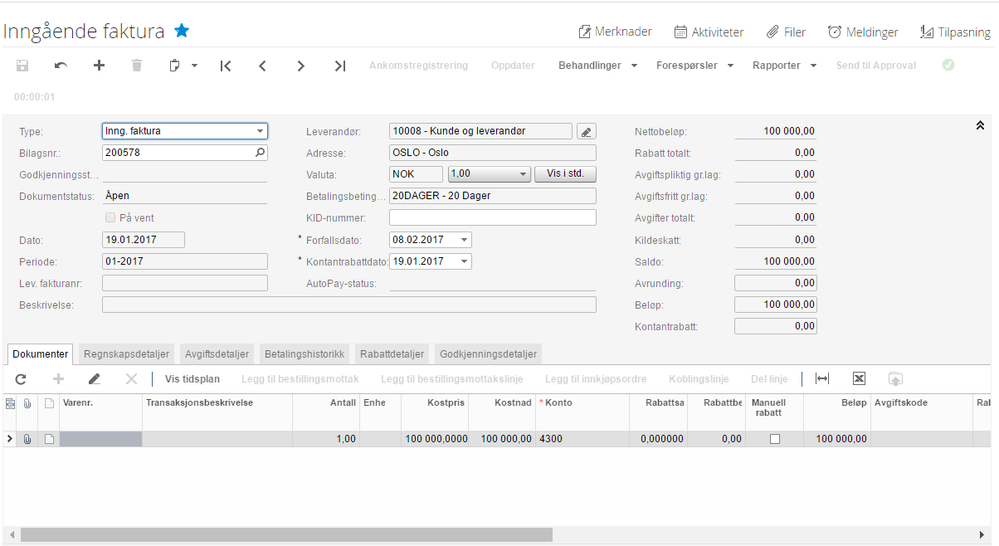Switch to Regnskapsdetaljer tab
The height and width of the screenshot is (546, 999).
pos(127,354)
